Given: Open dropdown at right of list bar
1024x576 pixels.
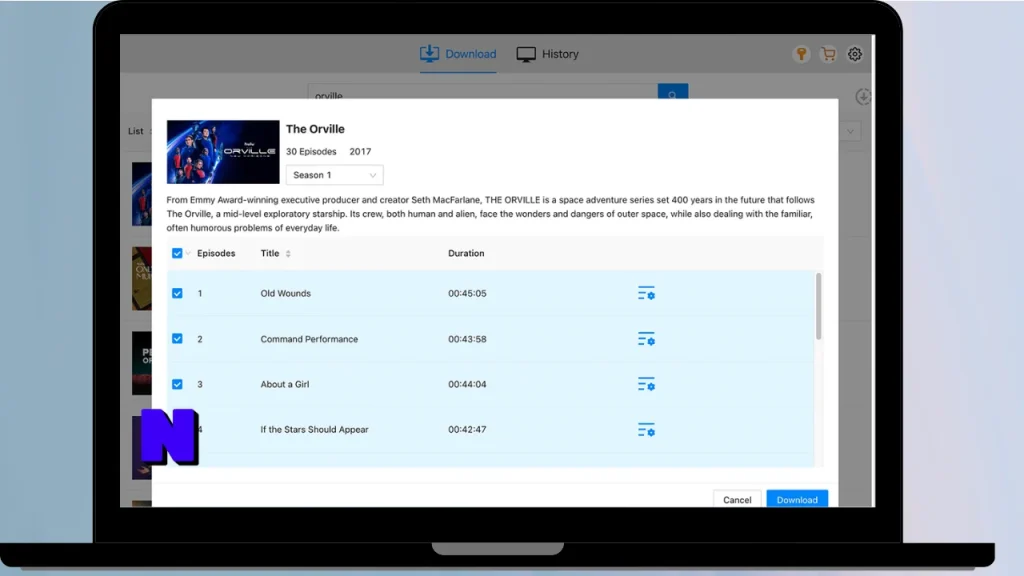Looking at the screenshot, I should (850, 131).
